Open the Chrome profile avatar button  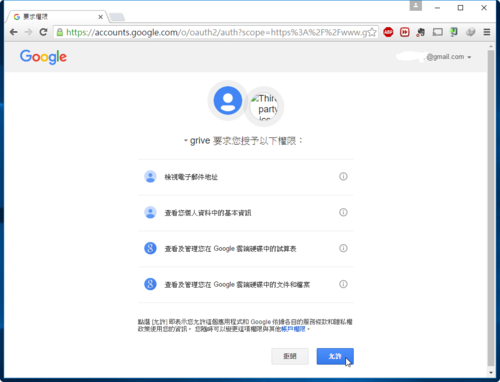point(416,5)
